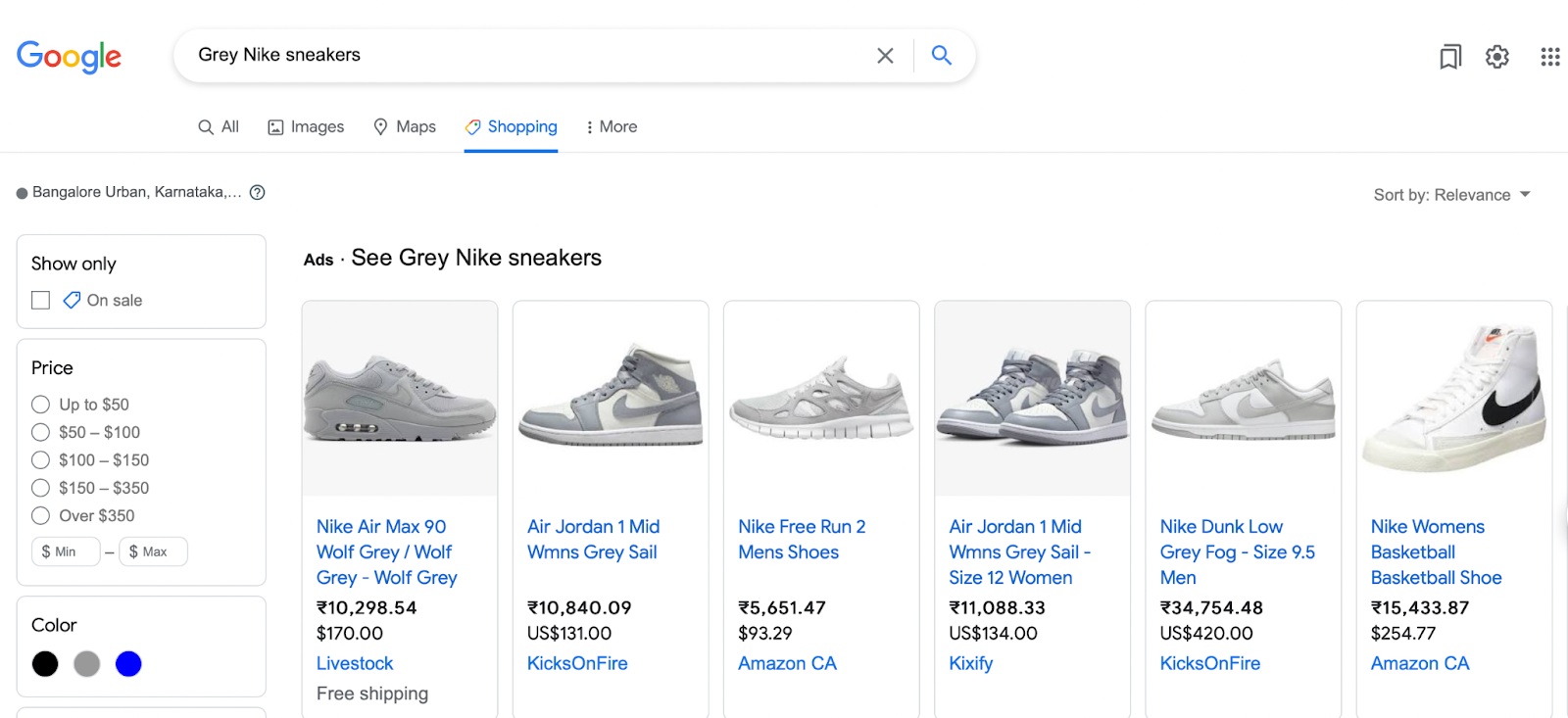Click Amazon CA under Nike Womens Basketball
This screenshot has height=718, width=1568.
(1420, 663)
